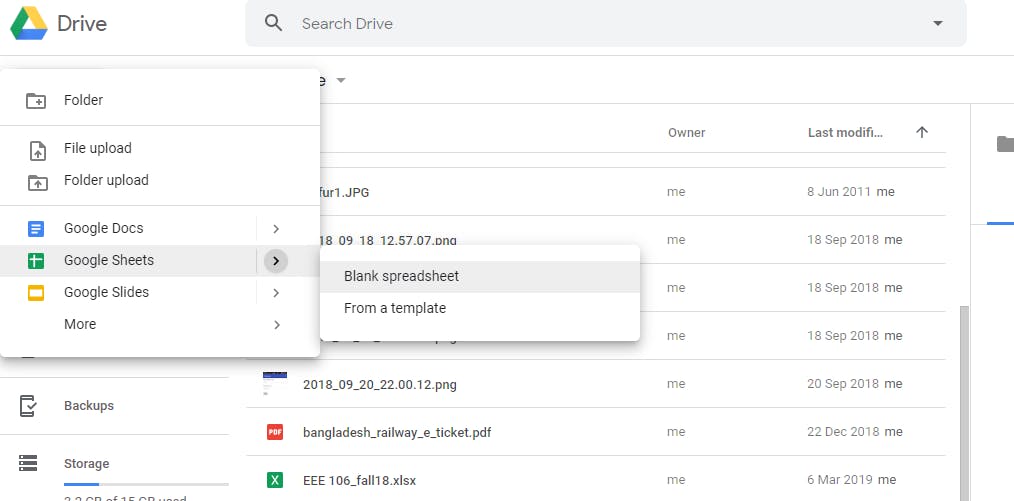The height and width of the screenshot is (501, 1014).
Task: Open the bangladesh_railway_e_ticket.pdf file
Action: 397,432
